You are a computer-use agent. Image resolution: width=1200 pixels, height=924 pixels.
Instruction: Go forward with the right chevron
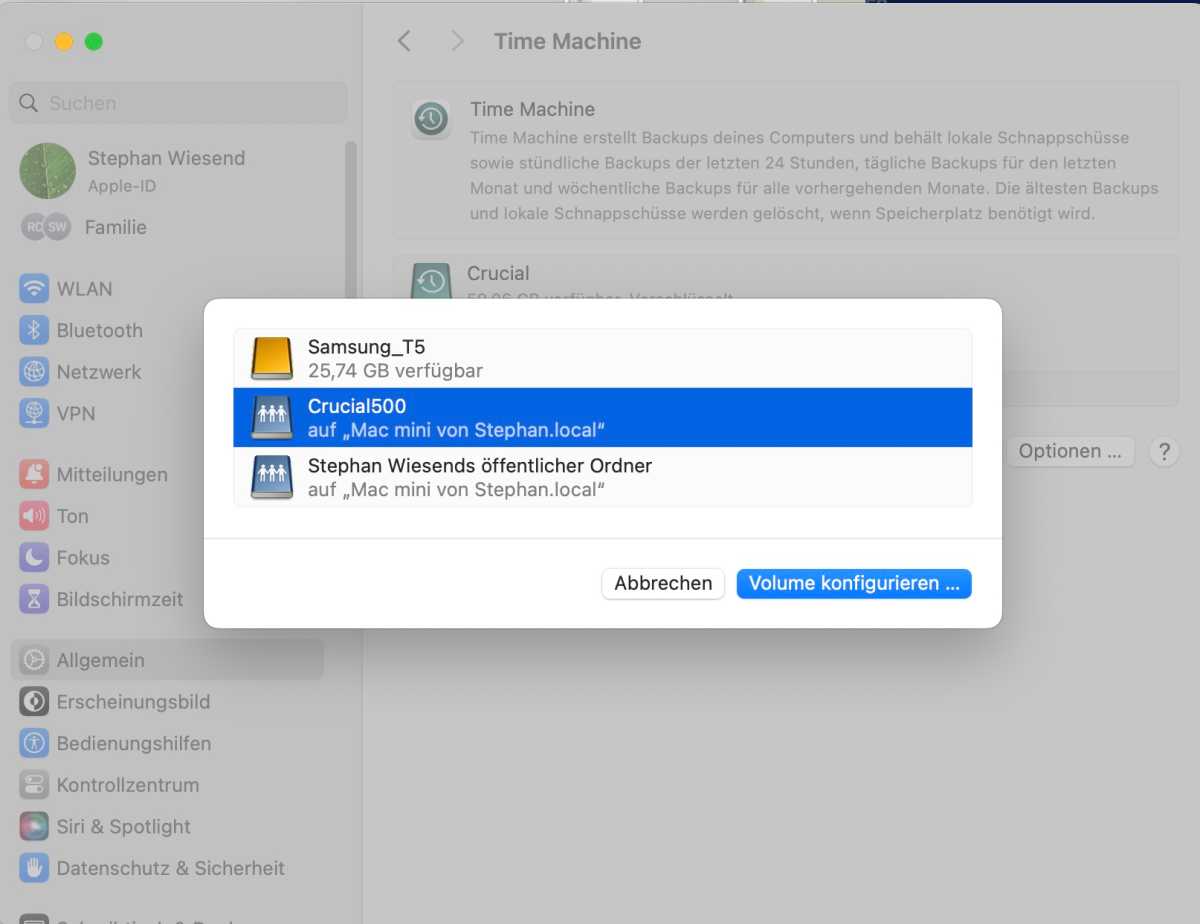pyautogui.click(x=457, y=41)
